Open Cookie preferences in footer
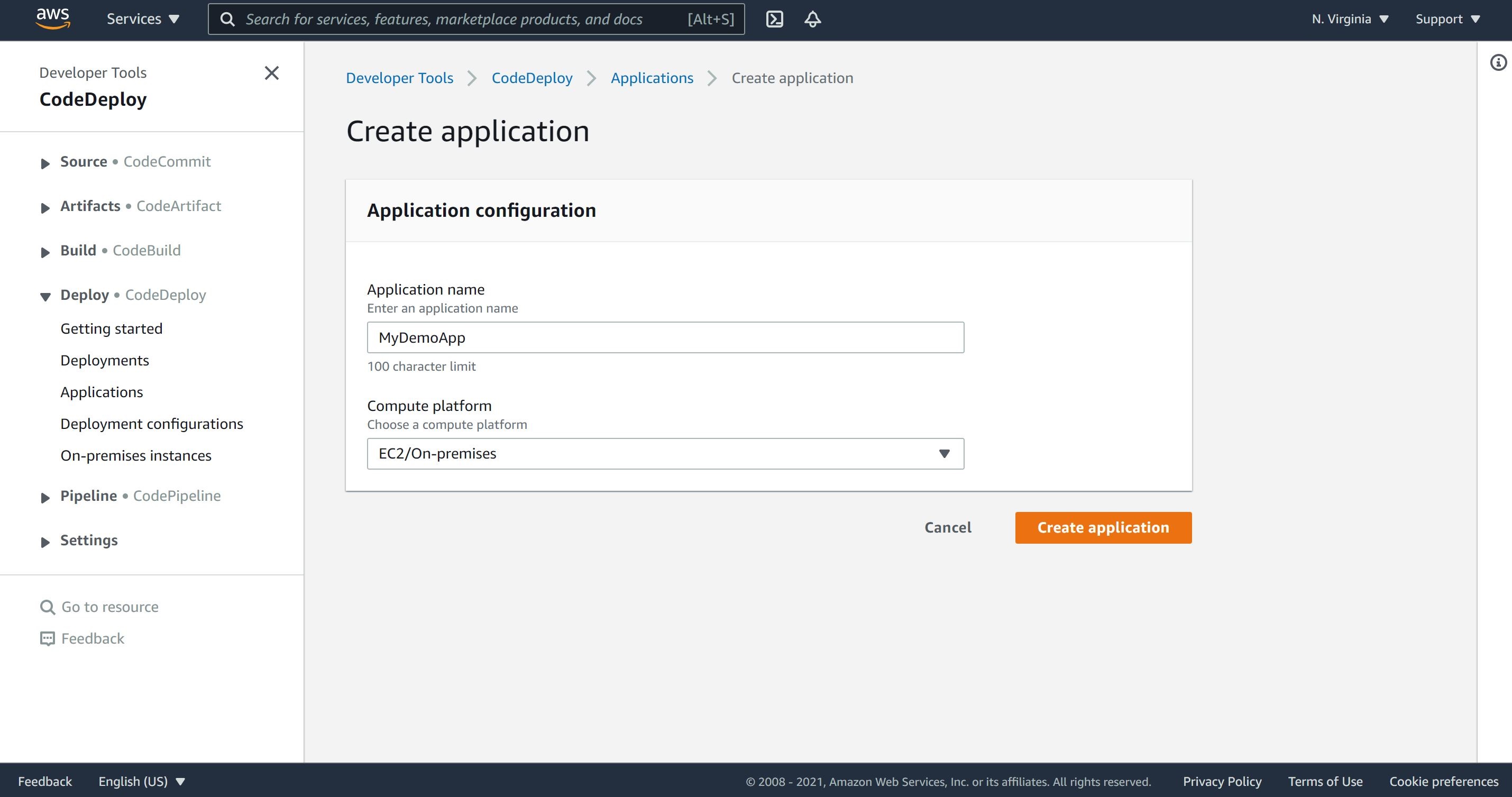The height and width of the screenshot is (797, 1512). [1443, 781]
